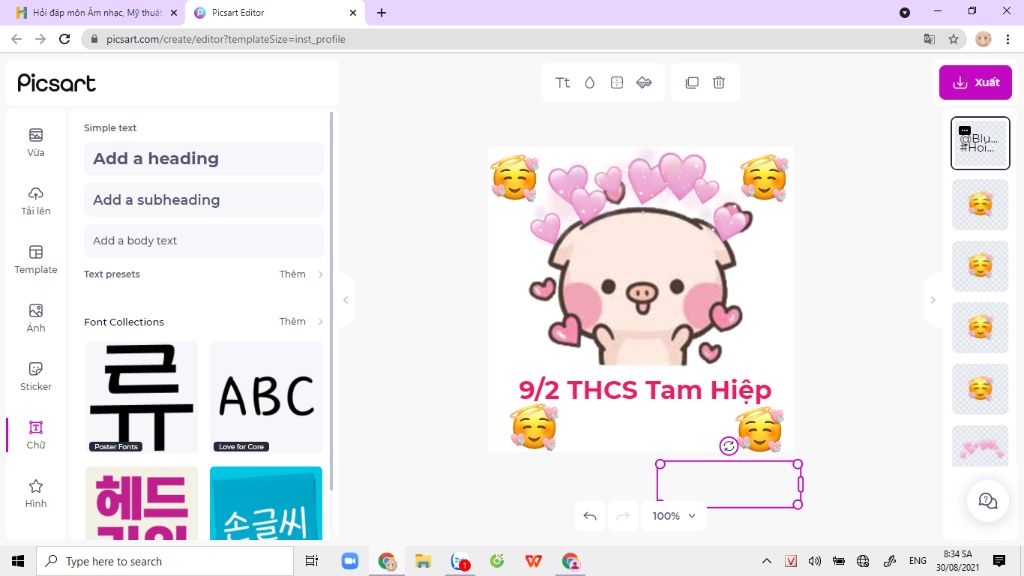Collapse the right layers panel

933,300
